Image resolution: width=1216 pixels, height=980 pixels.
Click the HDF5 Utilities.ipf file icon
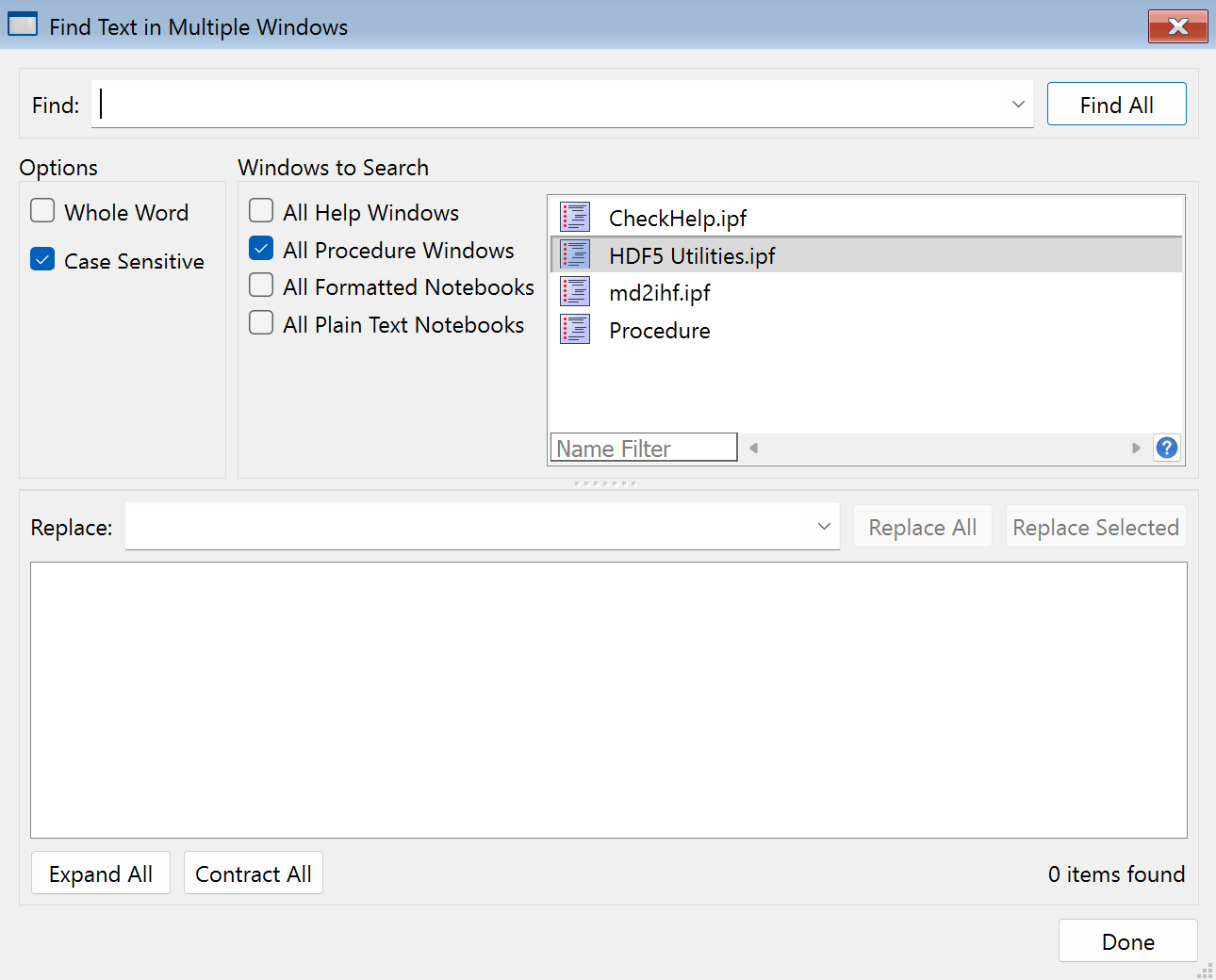[x=575, y=255]
